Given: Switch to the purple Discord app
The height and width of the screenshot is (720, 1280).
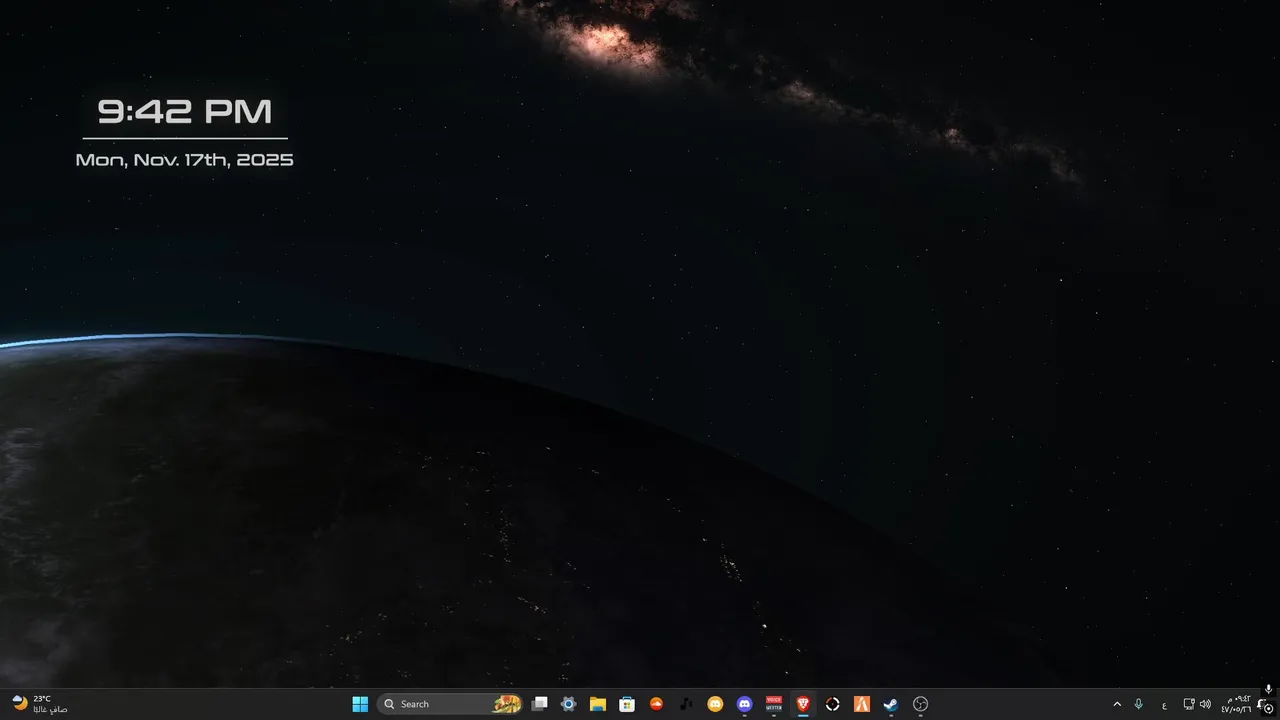Looking at the screenshot, I should 744,704.
